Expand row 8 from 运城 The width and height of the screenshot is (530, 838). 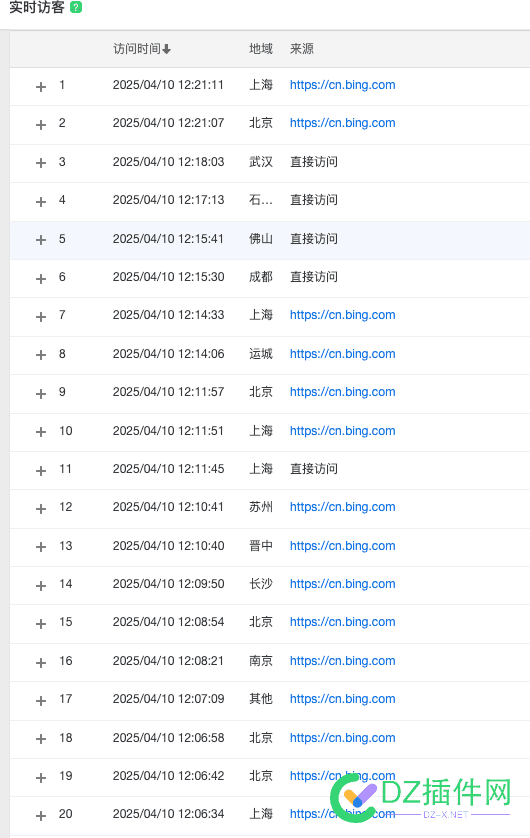point(41,355)
